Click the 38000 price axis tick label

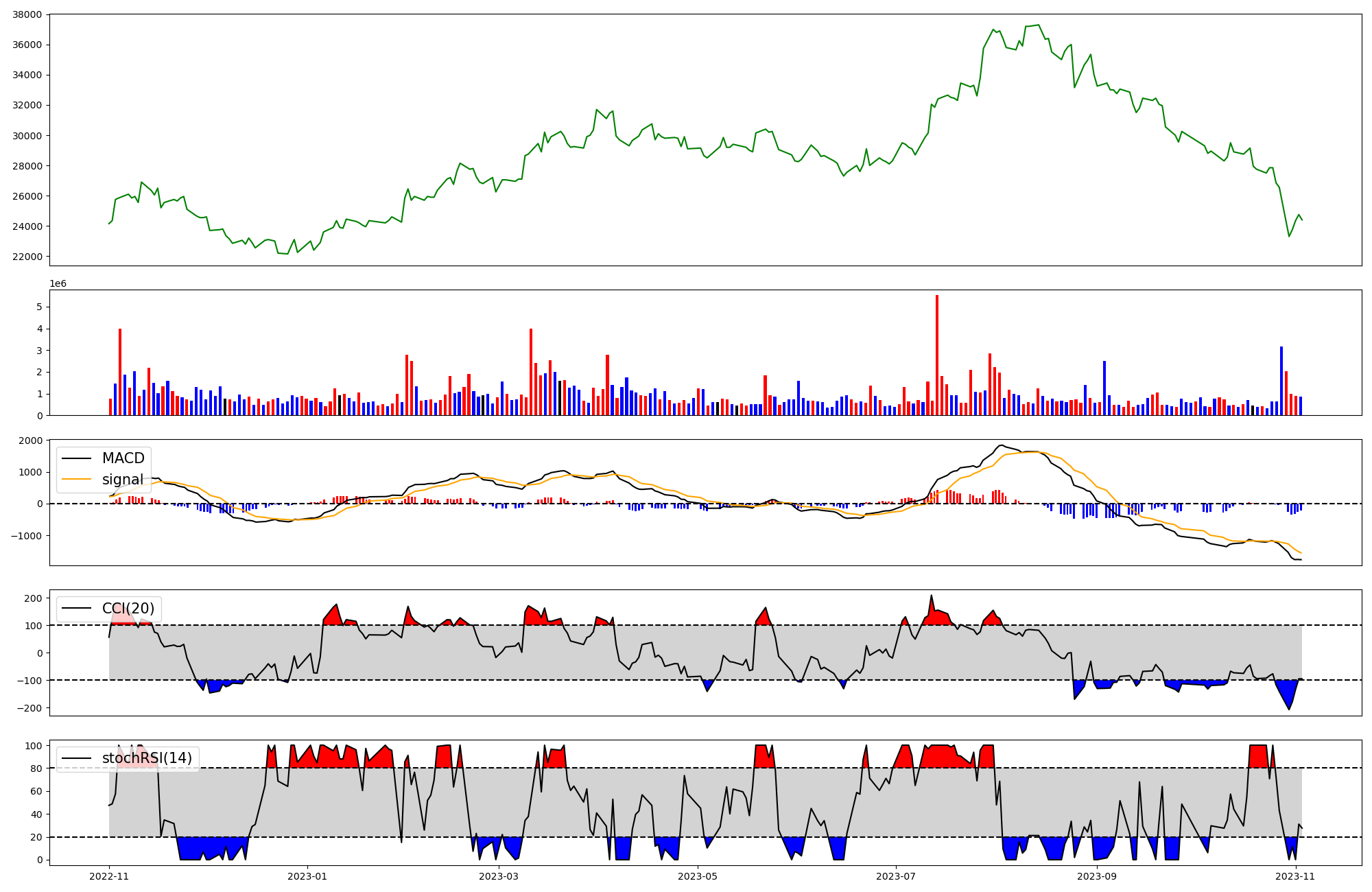(27, 14)
